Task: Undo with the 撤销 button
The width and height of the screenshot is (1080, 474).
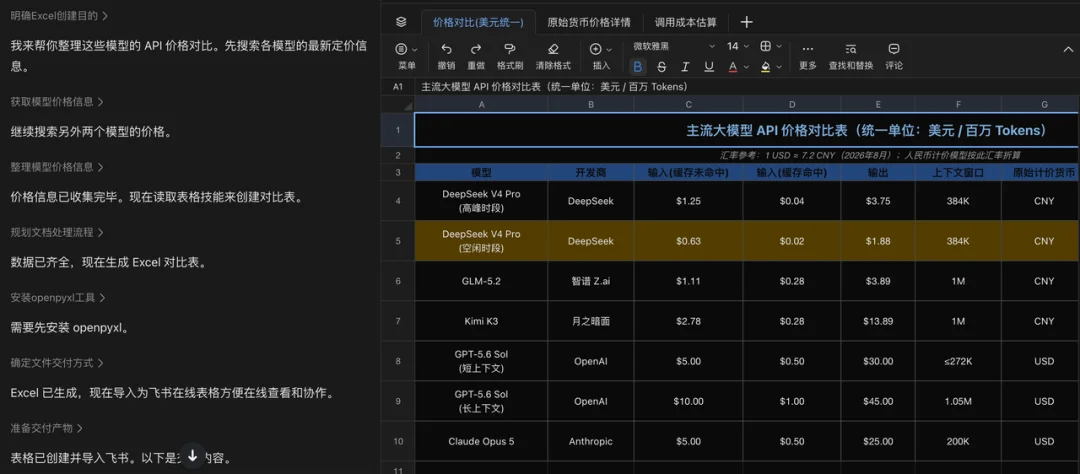Action: click(x=446, y=56)
